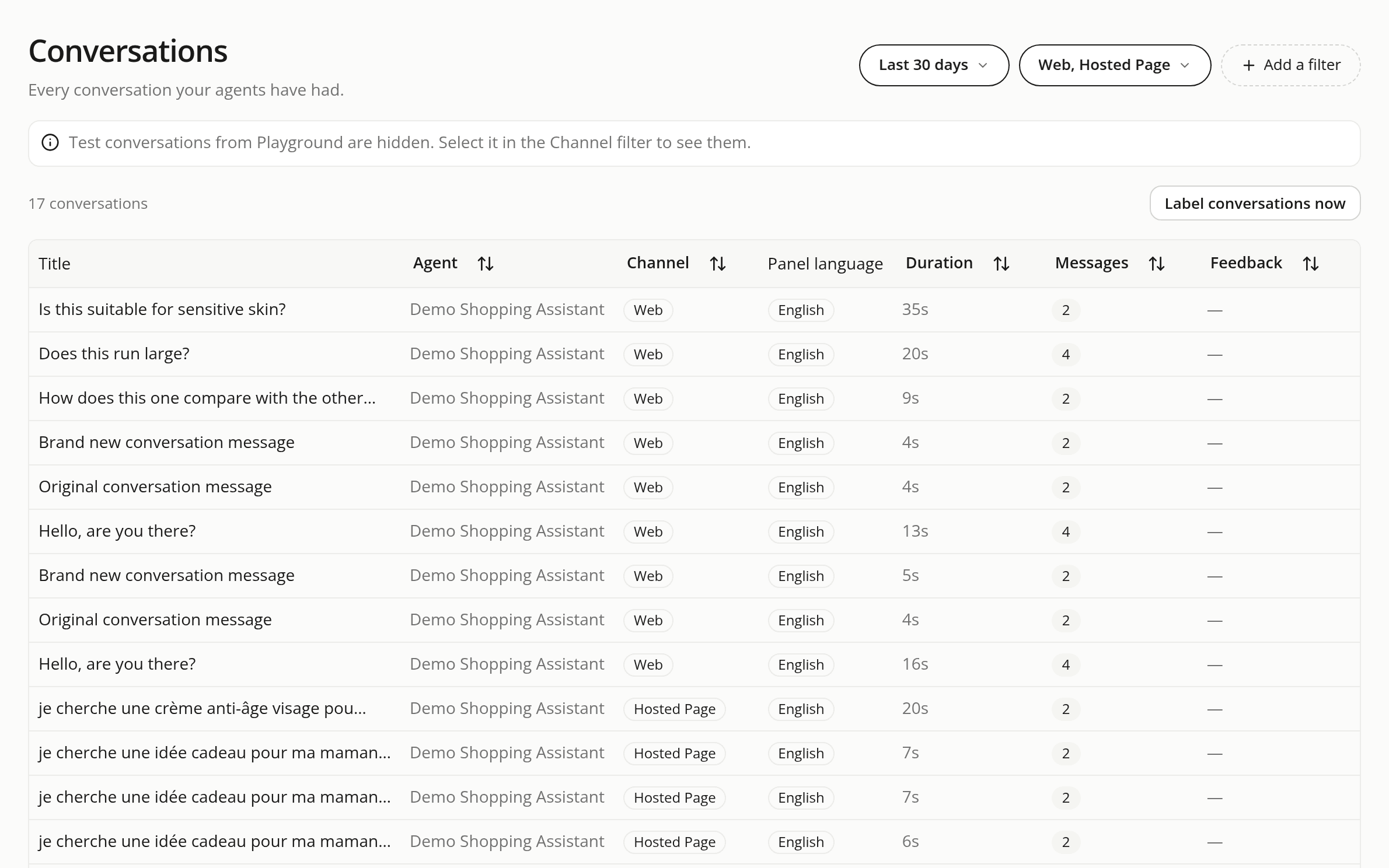Click Demo Shopping Assistant in sensitive skin row
The width and height of the screenshot is (1389, 868).
[x=507, y=309]
